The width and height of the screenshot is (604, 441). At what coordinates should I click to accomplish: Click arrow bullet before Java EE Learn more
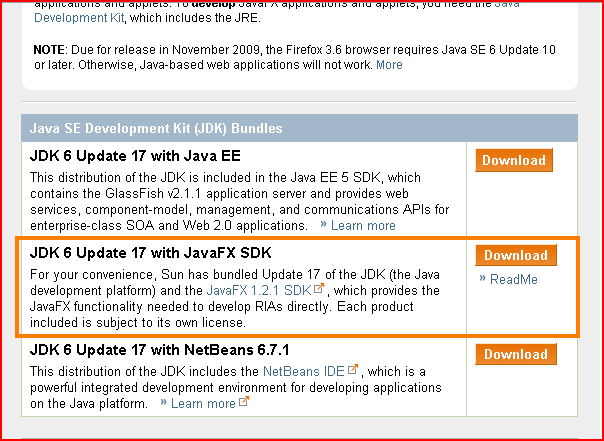coord(324,226)
